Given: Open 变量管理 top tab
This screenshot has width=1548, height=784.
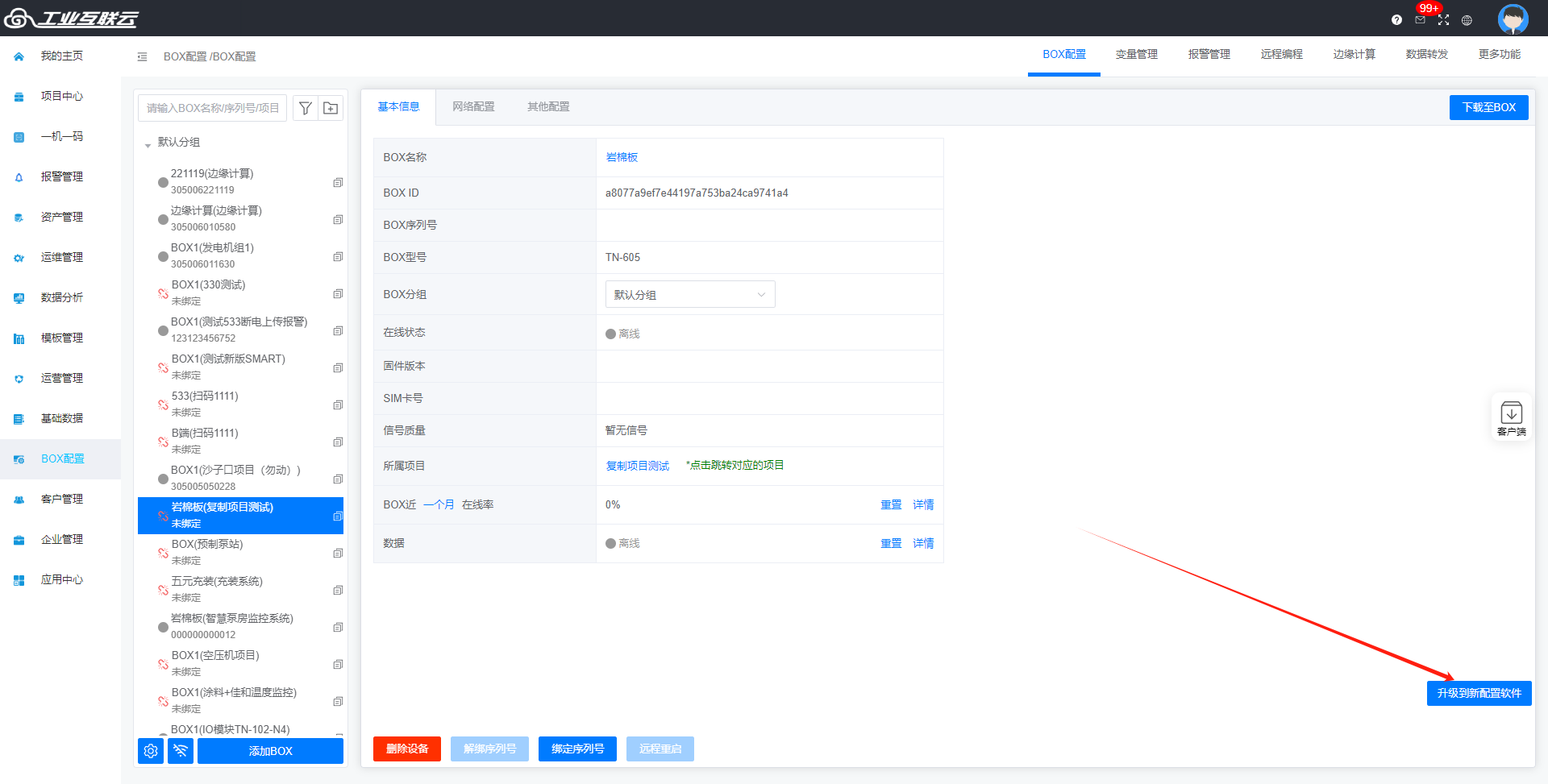Looking at the screenshot, I should point(1137,54).
